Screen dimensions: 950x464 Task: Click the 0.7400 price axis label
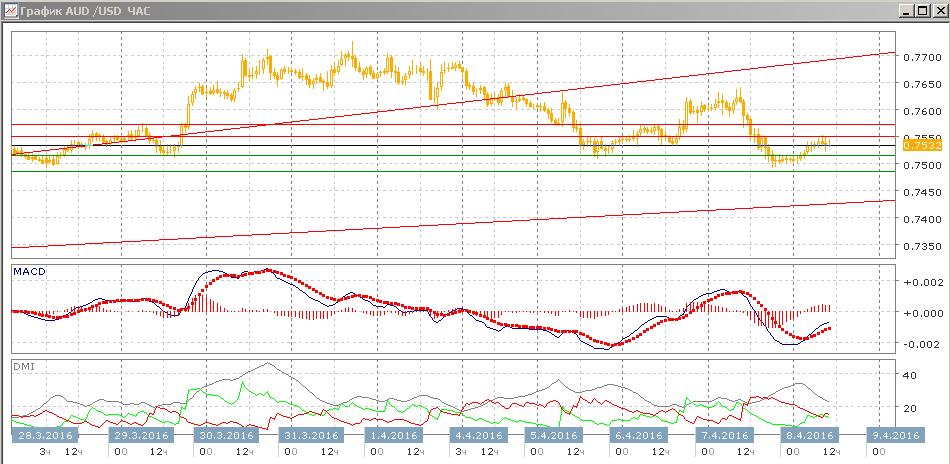922,219
